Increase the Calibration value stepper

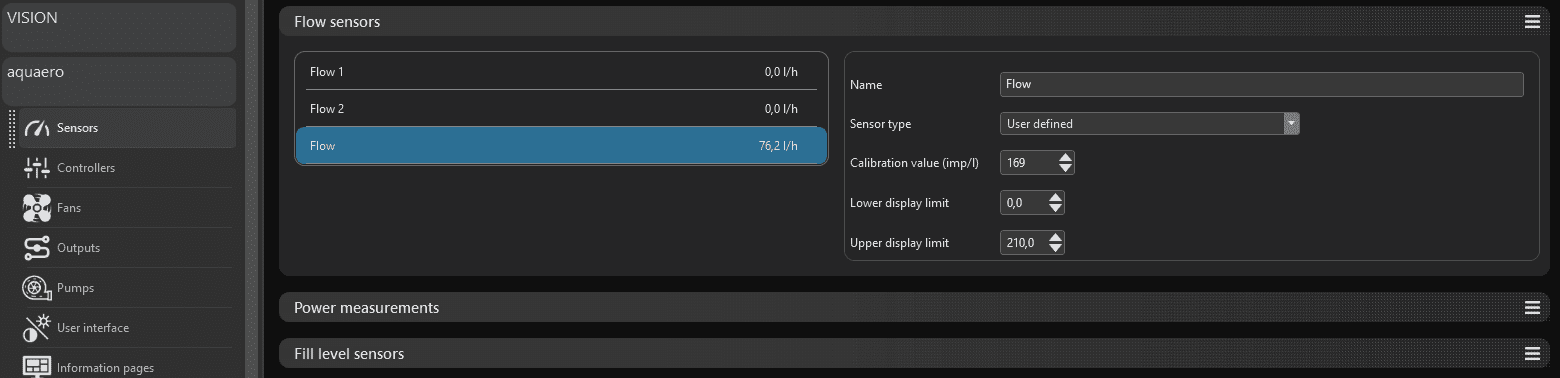point(1066,157)
